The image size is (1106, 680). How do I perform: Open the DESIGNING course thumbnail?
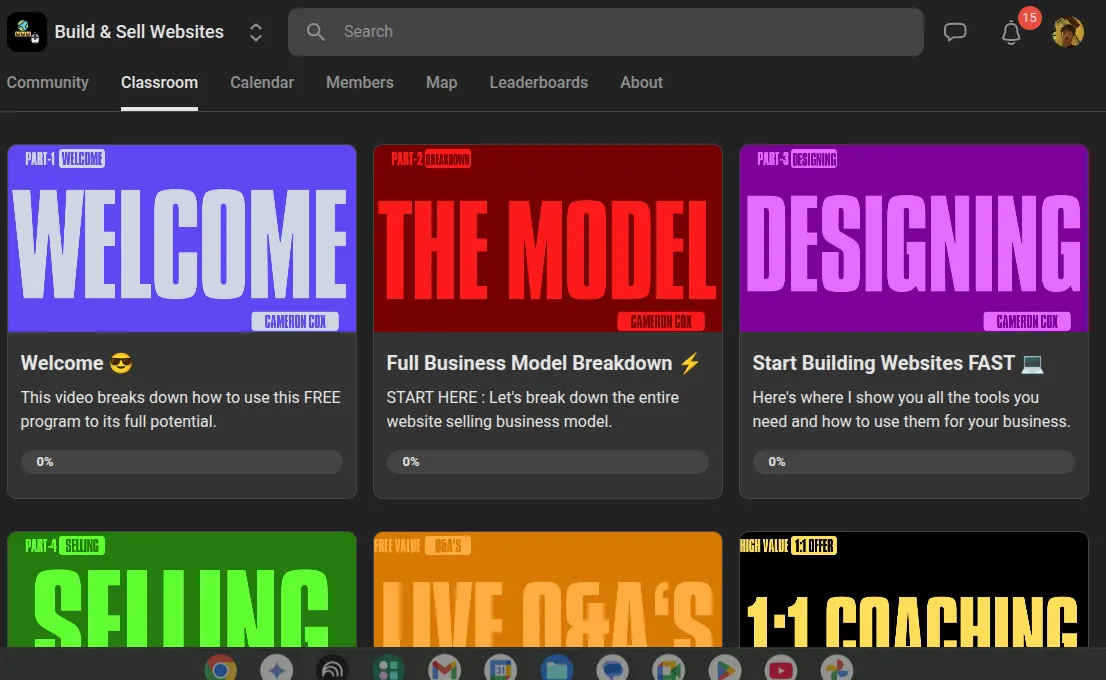(x=914, y=238)
